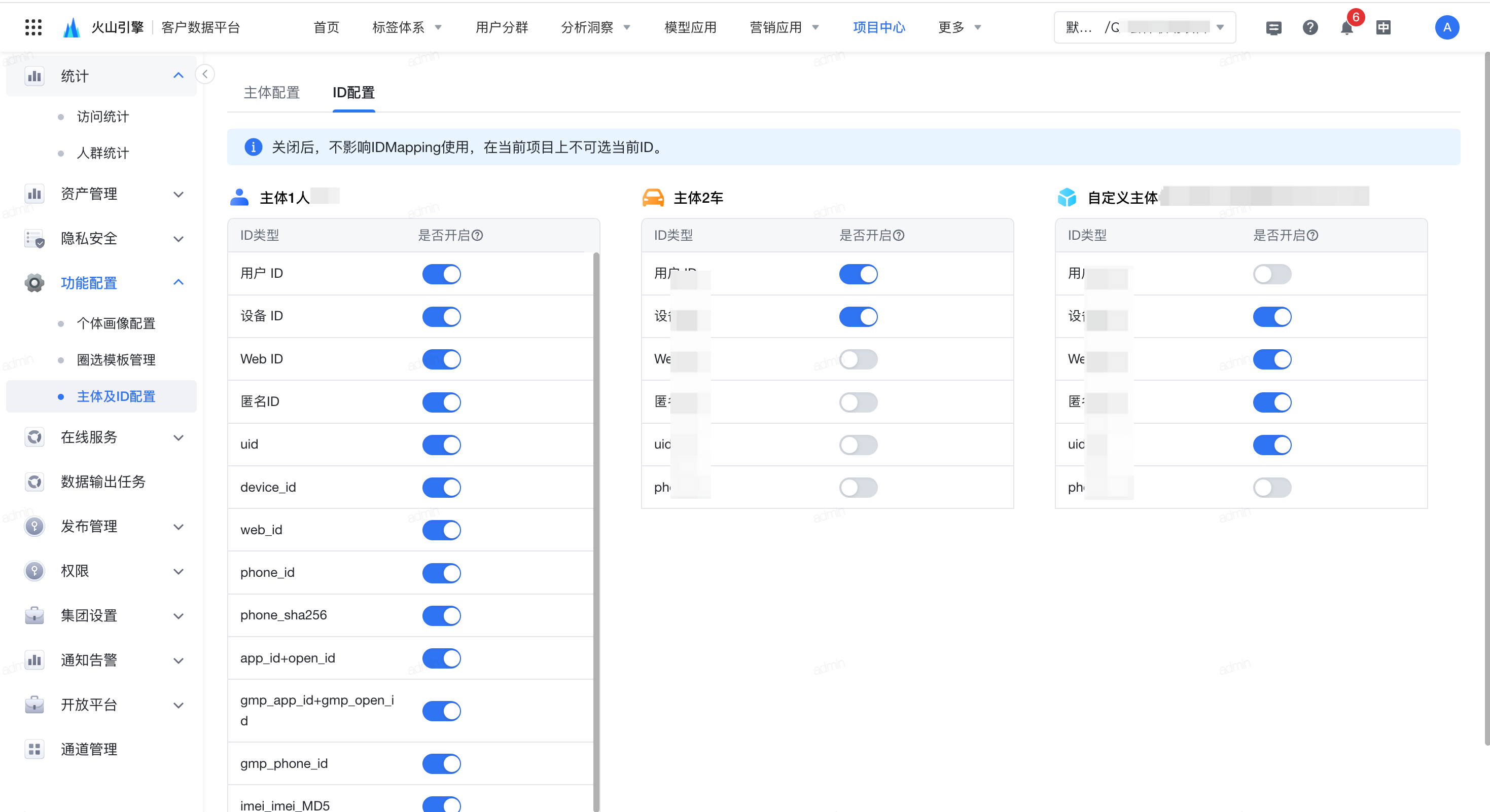Click the 统计 bar chart icon
The height and width of the screenshot is (812, 1490).
pos(34,76)
